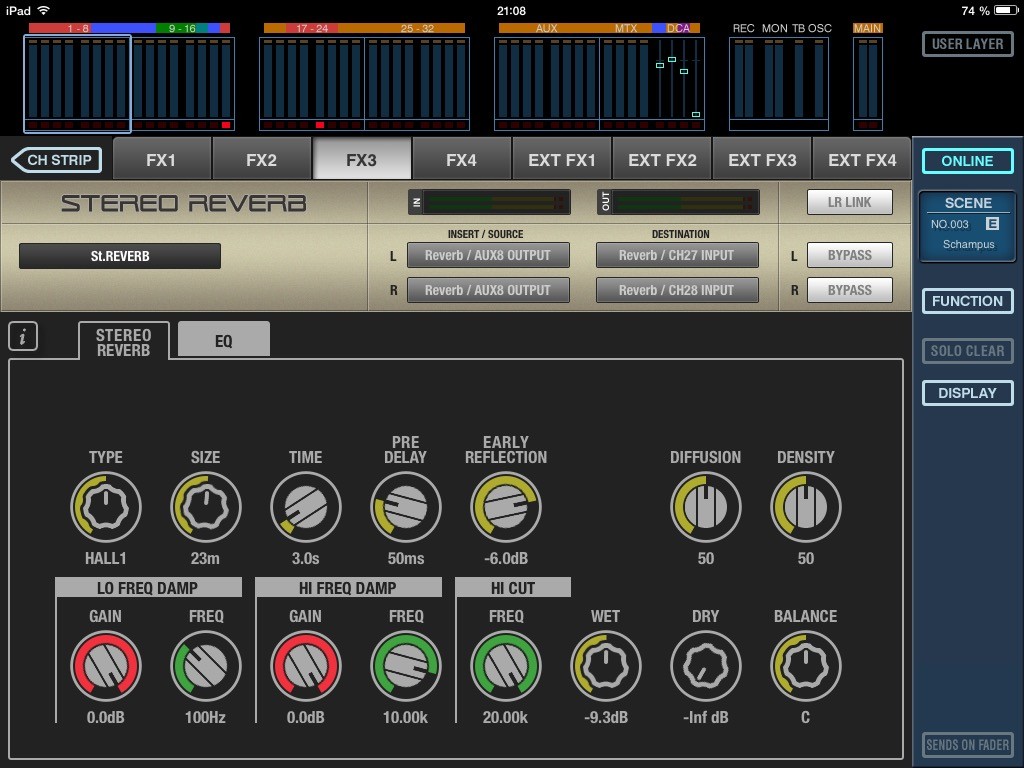This screenshot has height=768, width=1024.
Task: Tap the 20.00k hi cut value
Action: tap(505, 717)
